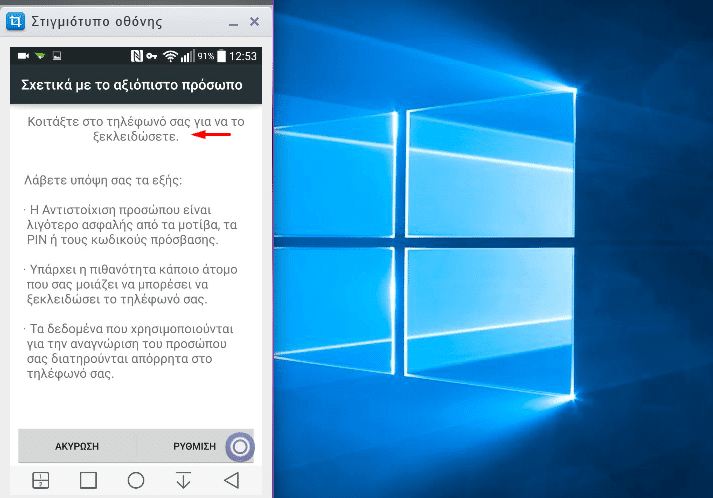
Task: Tap the down arrow notification panel button
Action: (x=184, y=480)
